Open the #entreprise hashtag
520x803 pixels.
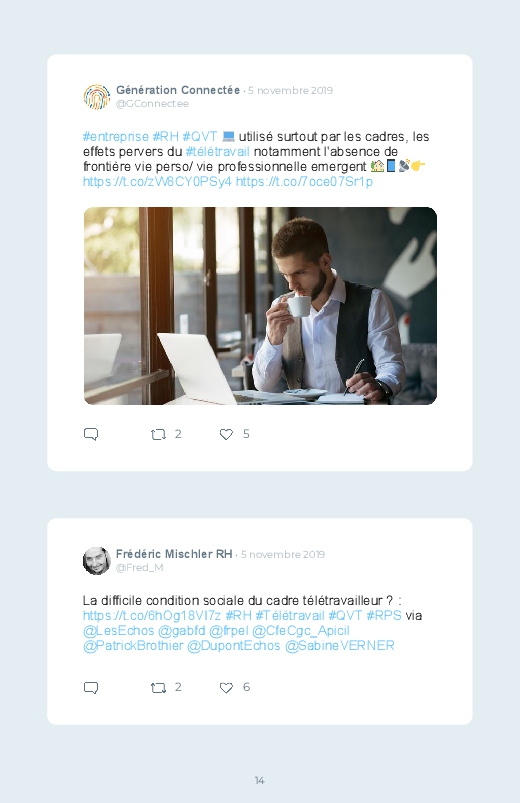(x=116, y=137)
